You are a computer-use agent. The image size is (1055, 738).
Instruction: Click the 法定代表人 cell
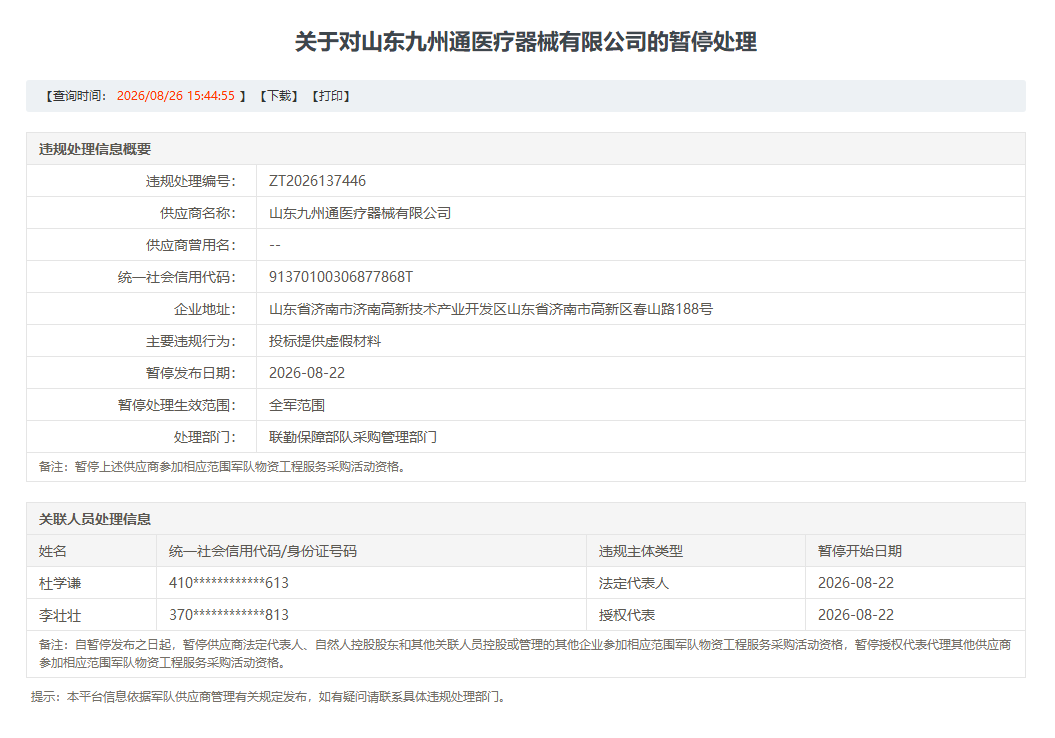634,583
